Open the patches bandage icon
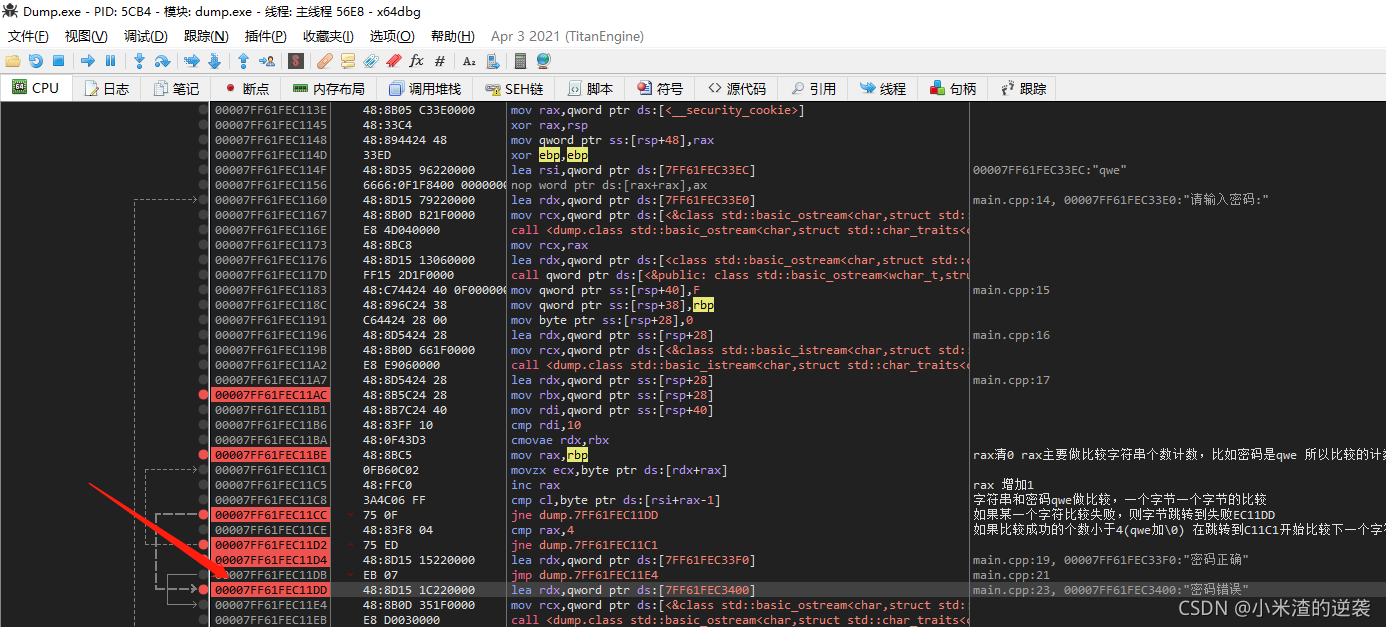 [324, 61]
